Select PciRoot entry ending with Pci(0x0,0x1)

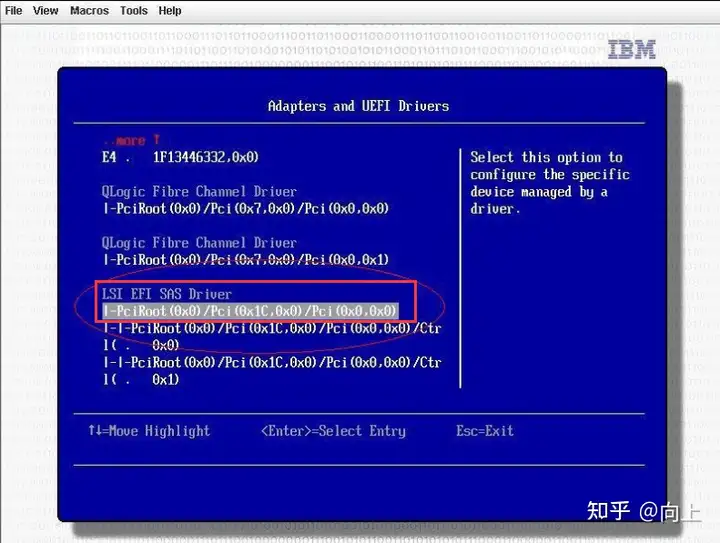tap(246, 260)
